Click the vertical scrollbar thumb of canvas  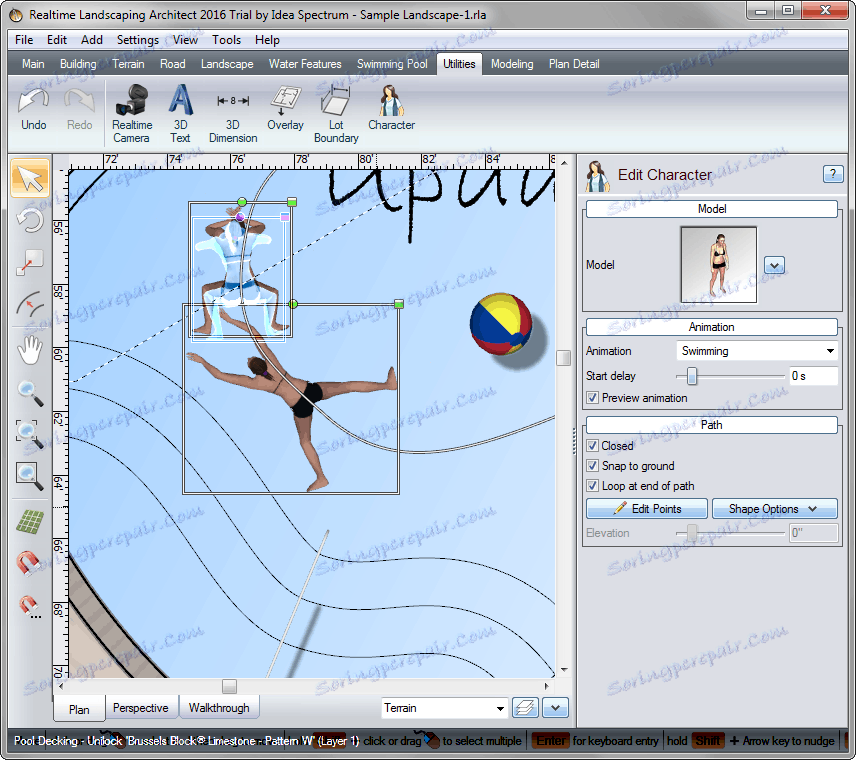[563, 358]
